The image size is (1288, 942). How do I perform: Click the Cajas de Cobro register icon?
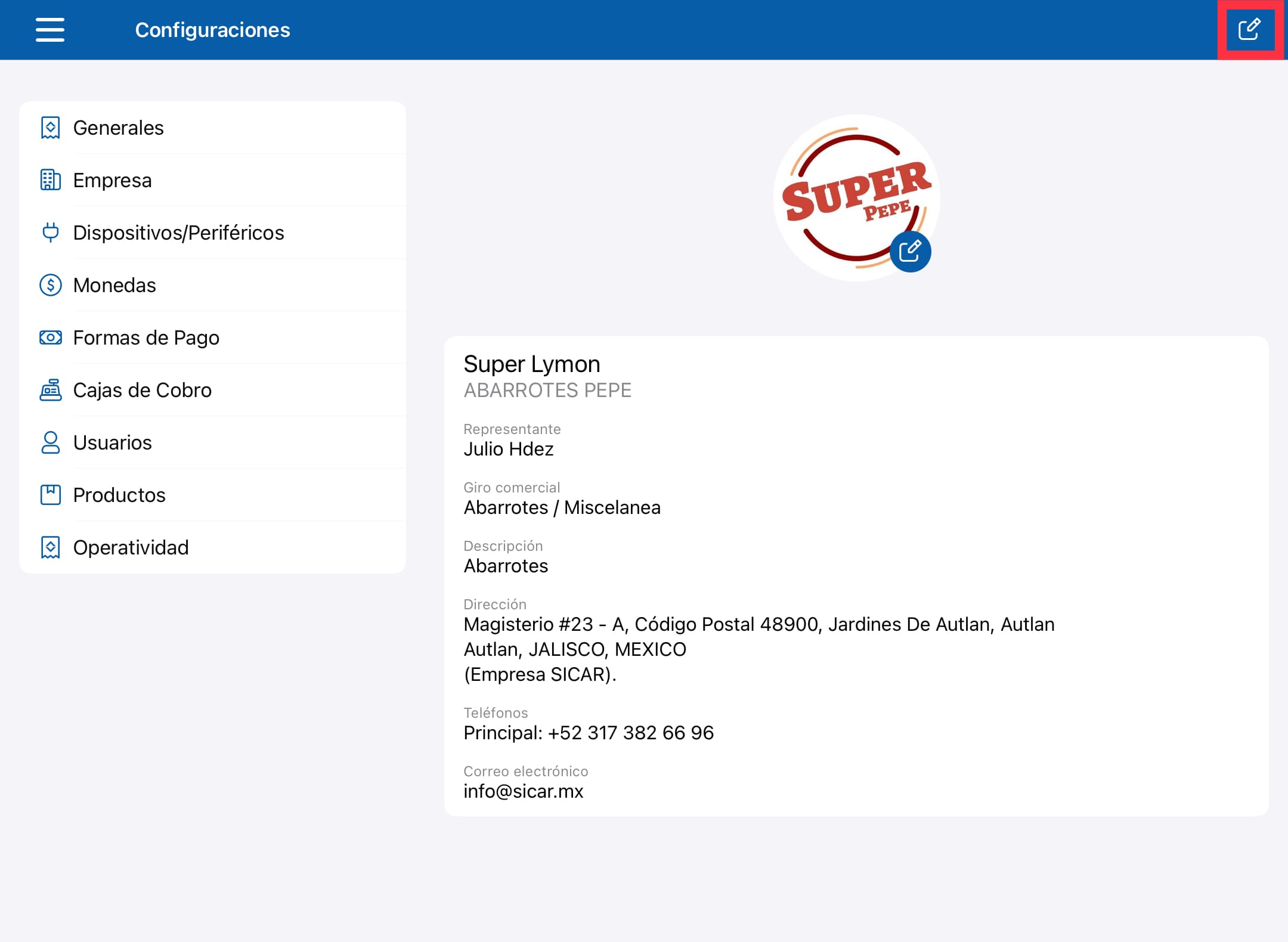tap(51, 390)
